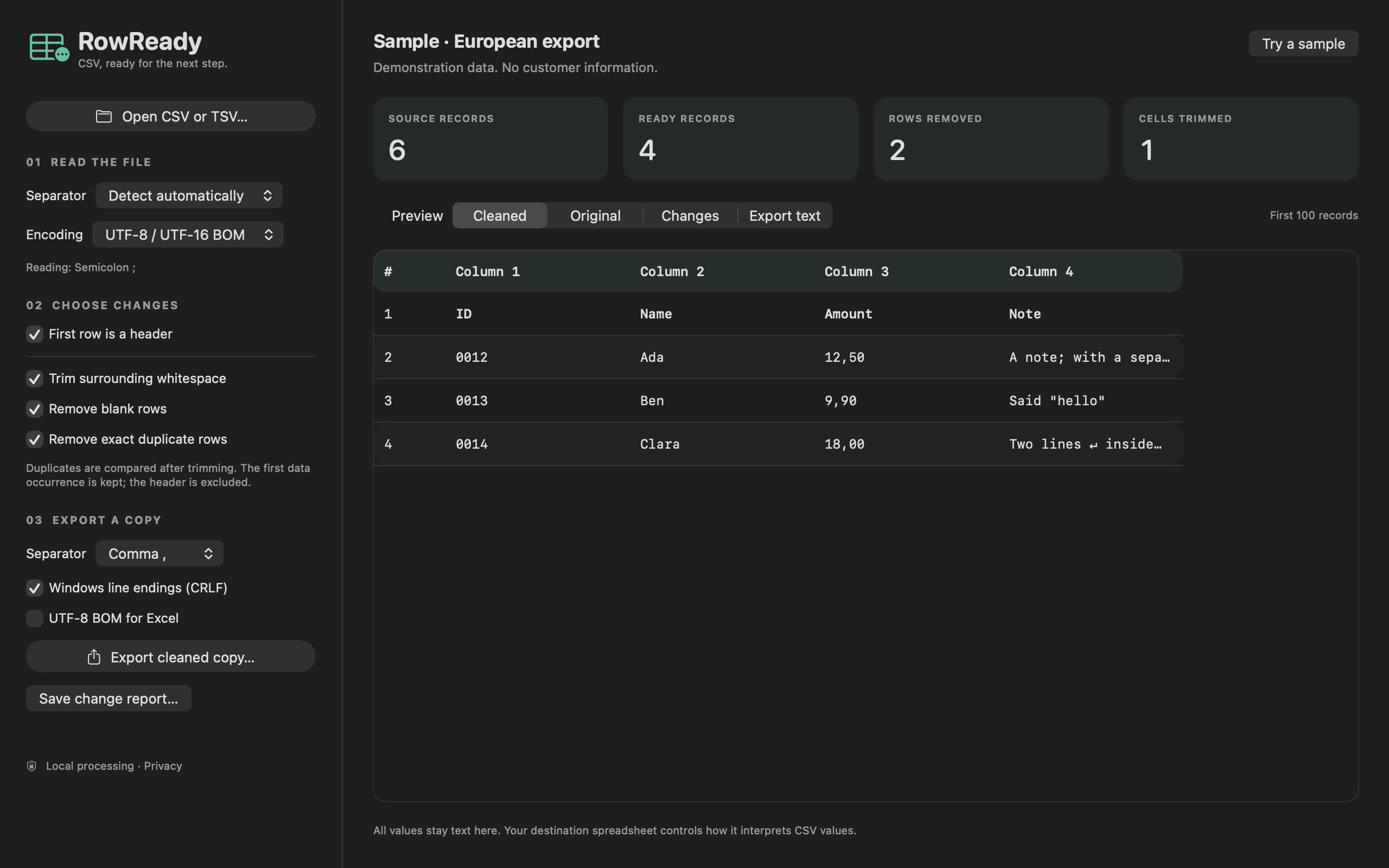
Task: Click the Column 3 table header
Action: (856, 272)
